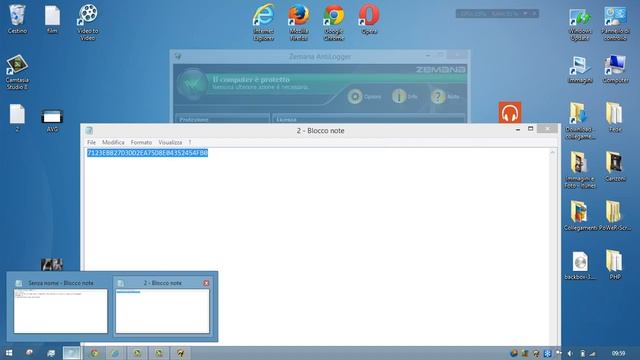Select the Opera desktop shortcut
The height and width of the screenshot is (360, 640).
point(369,19)
